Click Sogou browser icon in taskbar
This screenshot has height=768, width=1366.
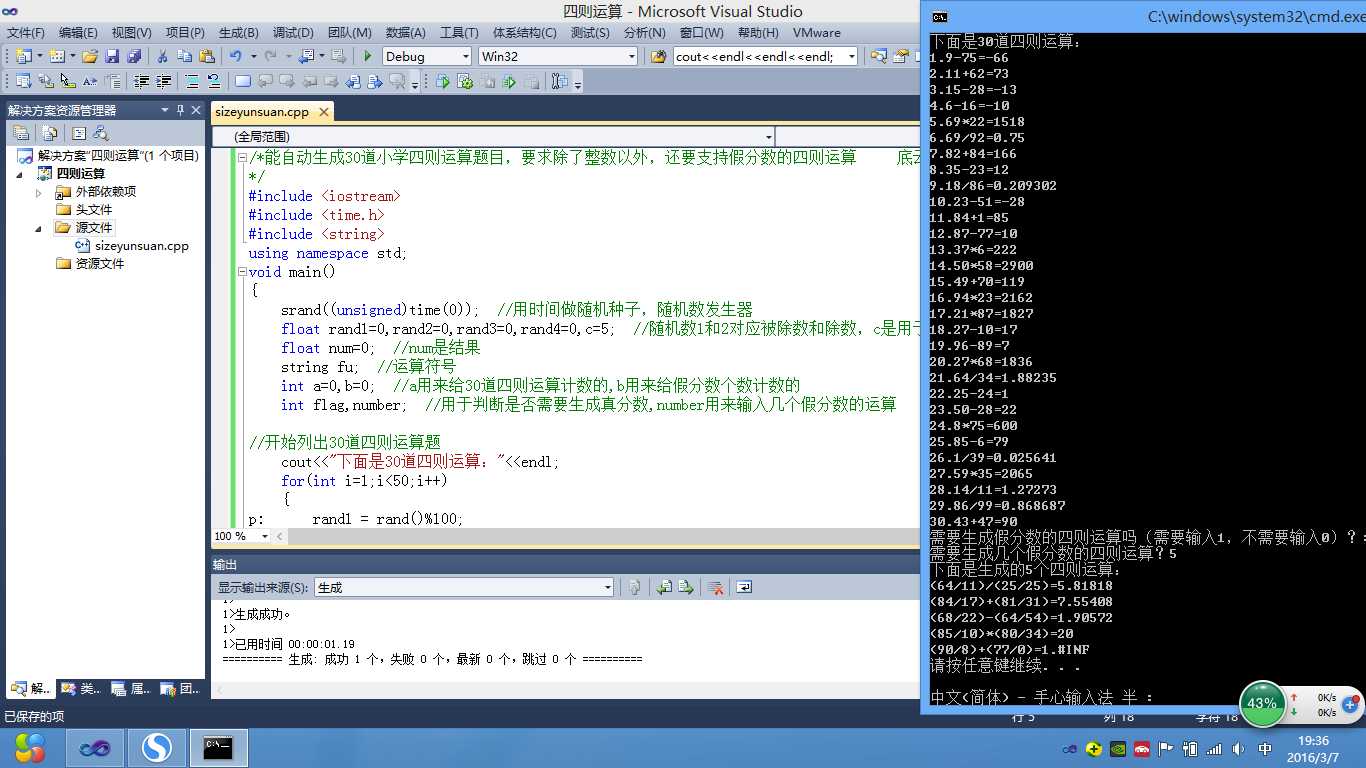[157, 748]
